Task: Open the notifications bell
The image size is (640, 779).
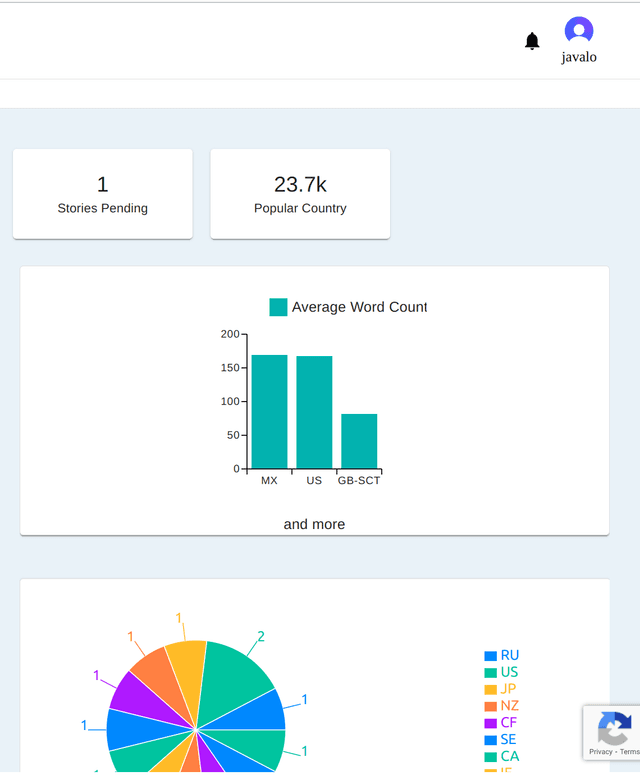Action: (532, 41)
